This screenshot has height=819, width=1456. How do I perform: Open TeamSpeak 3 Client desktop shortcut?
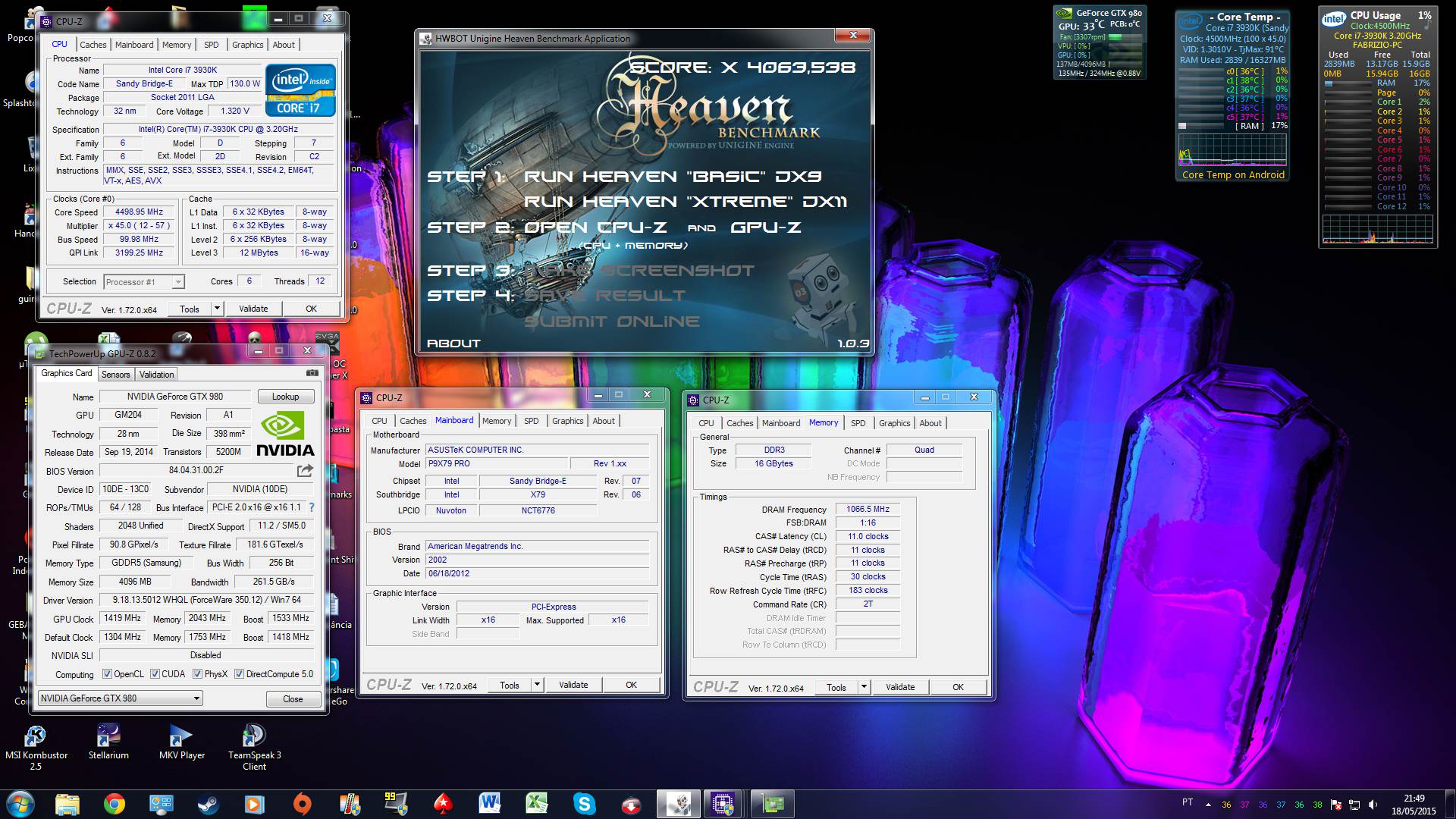tap(254, 748)
